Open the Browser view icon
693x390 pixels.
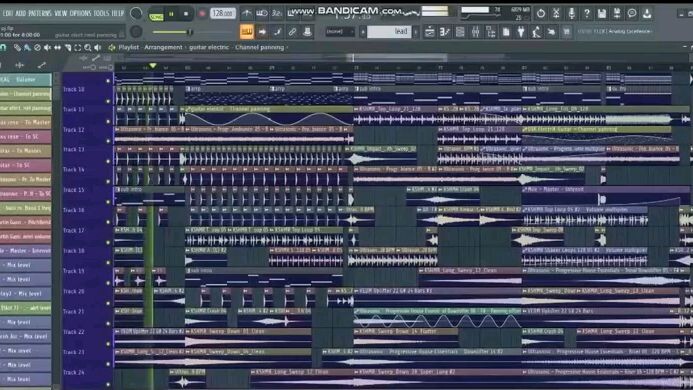(x=491, y=32)
